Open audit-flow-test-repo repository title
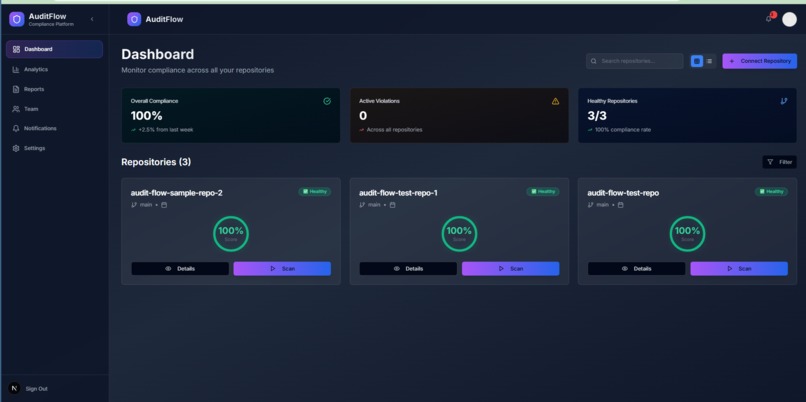Image resolution: width=806 pixels, height=402 pixels. click(622, 193)
